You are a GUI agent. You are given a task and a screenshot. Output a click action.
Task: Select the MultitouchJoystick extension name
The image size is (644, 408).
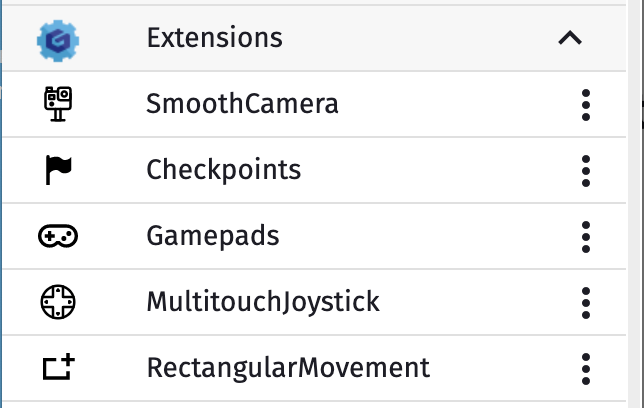[x=263, y=301]
